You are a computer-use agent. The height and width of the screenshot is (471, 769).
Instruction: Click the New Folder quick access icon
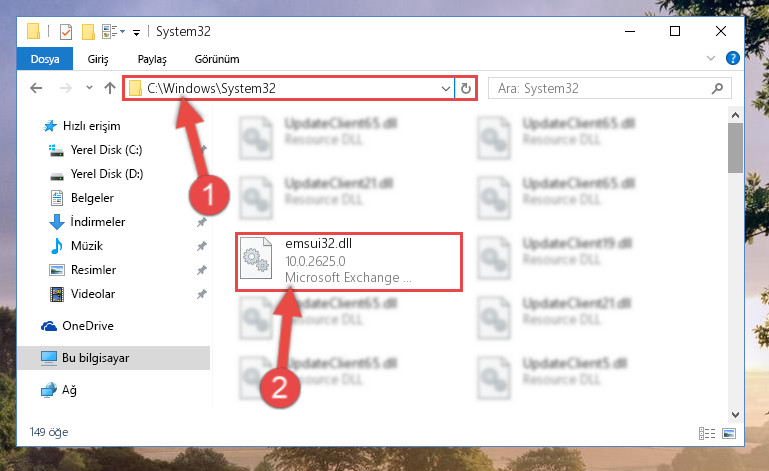tap(88, 32)
